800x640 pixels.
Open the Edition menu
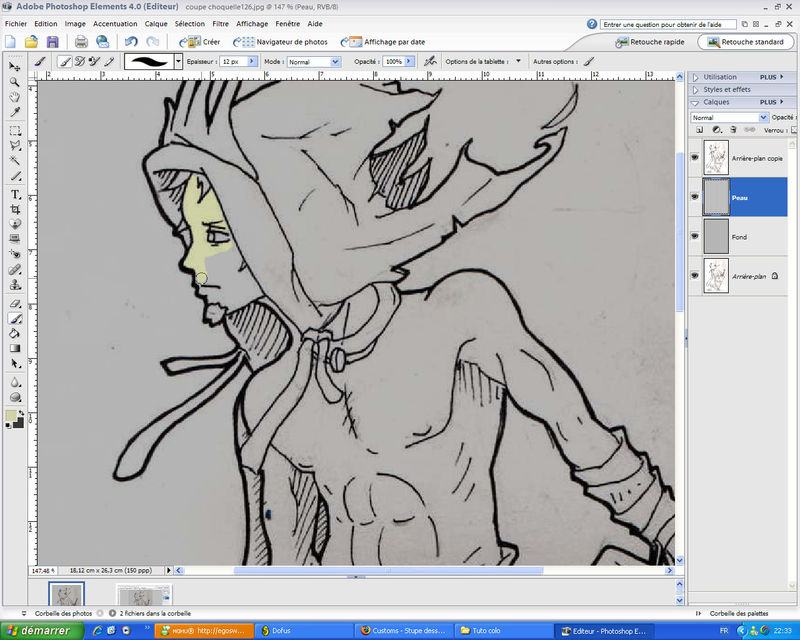(45, 23)
